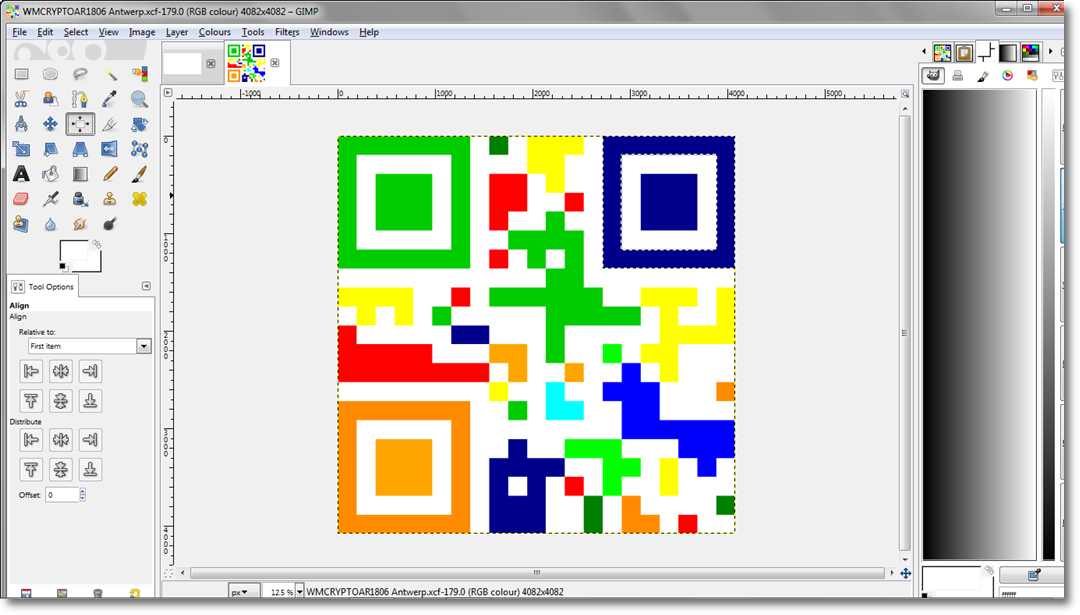Screen dimensions: 1080x615
Task: Show more dock tabs with the right arrow
Action: [1050, 52]
